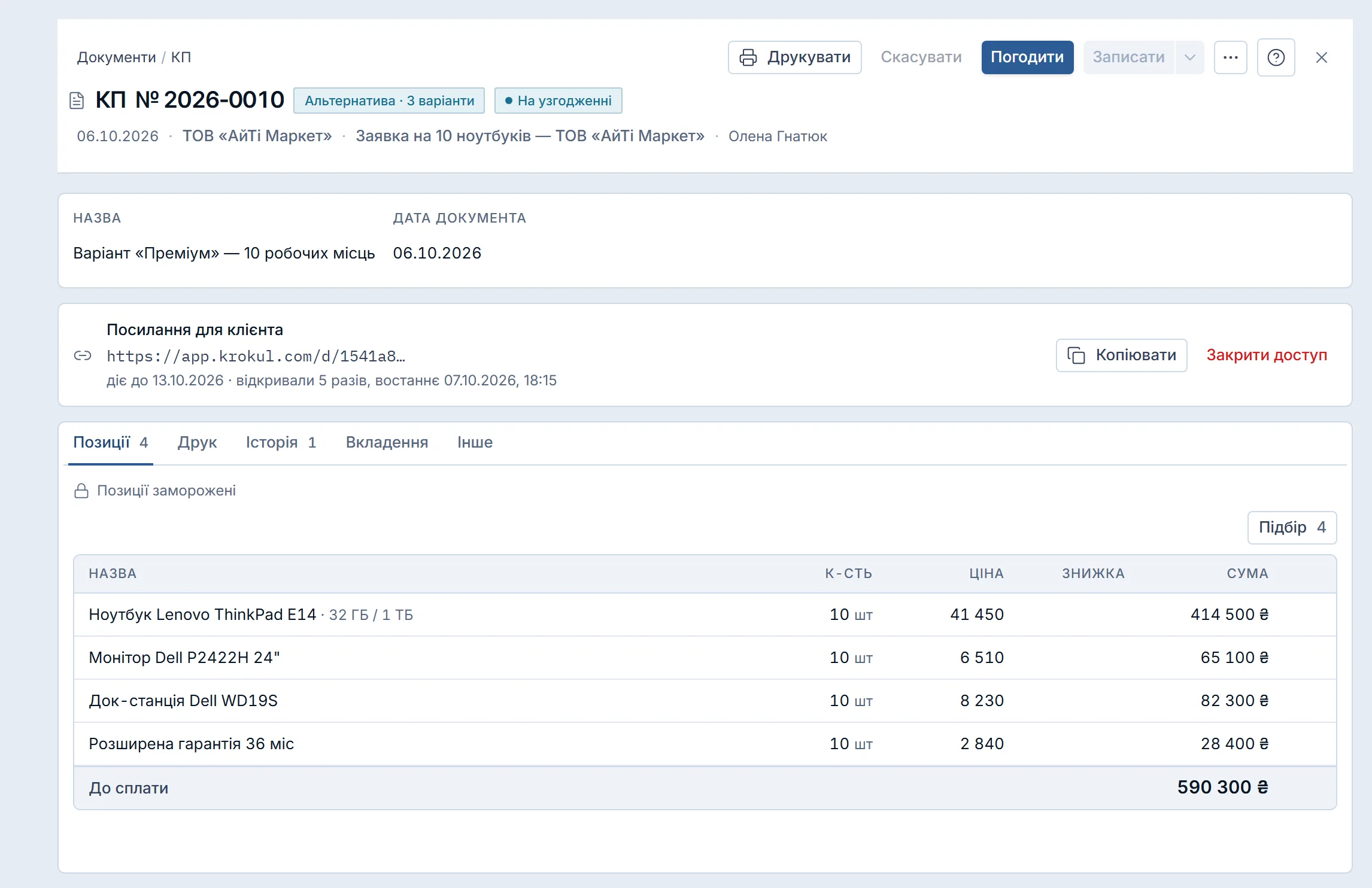The height and width of the screenshot is (888, 1372).
Task: Click the total 590 300 ₴
Action: click(x=1222, y=787)
